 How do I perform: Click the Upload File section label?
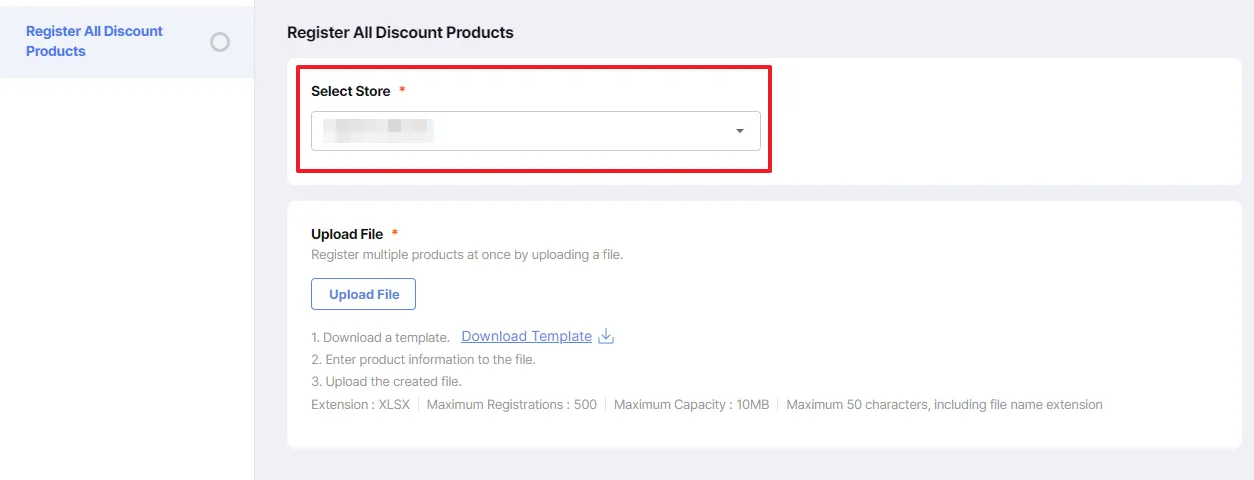point(346,234)
